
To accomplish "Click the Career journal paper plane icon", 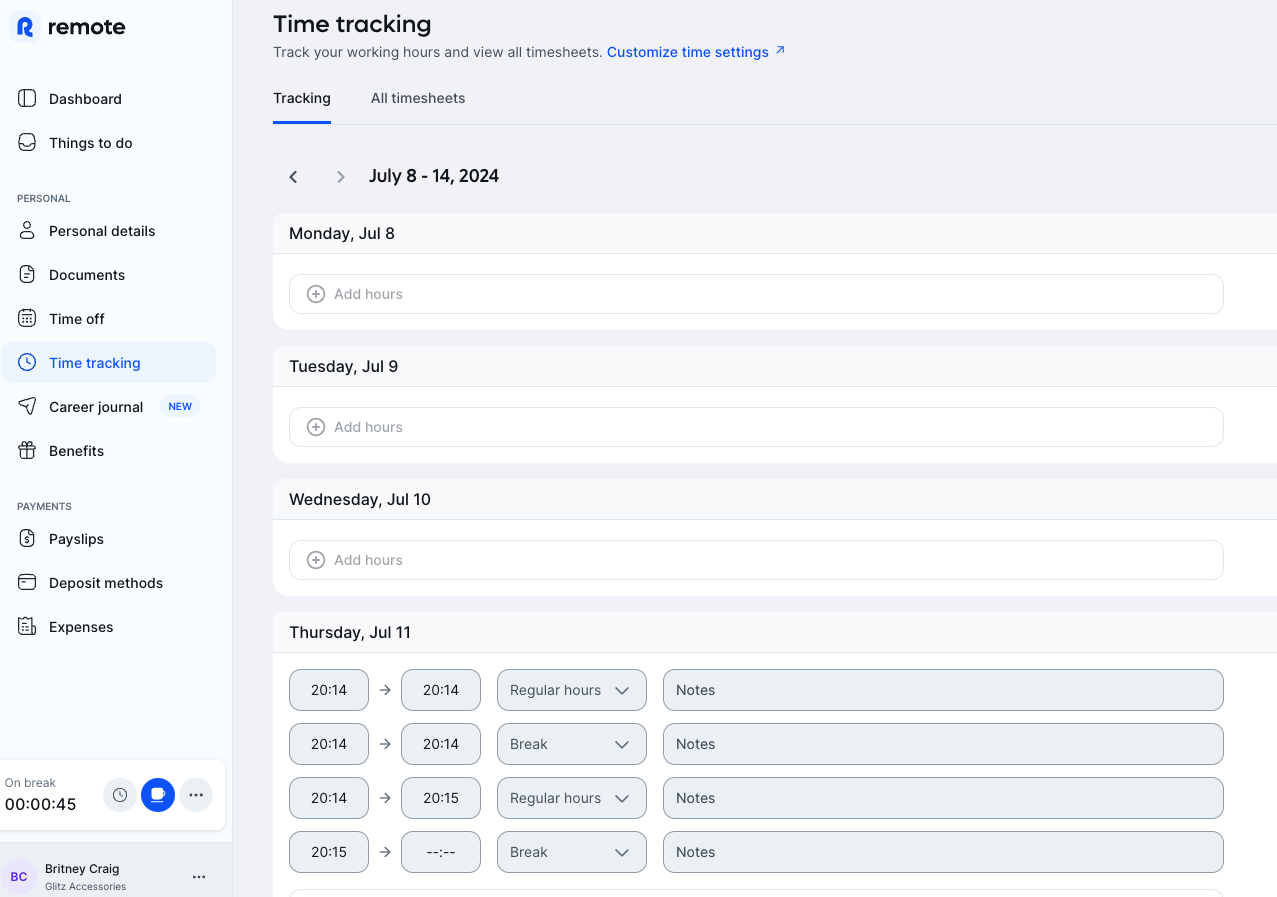I will tap(27, 406).
